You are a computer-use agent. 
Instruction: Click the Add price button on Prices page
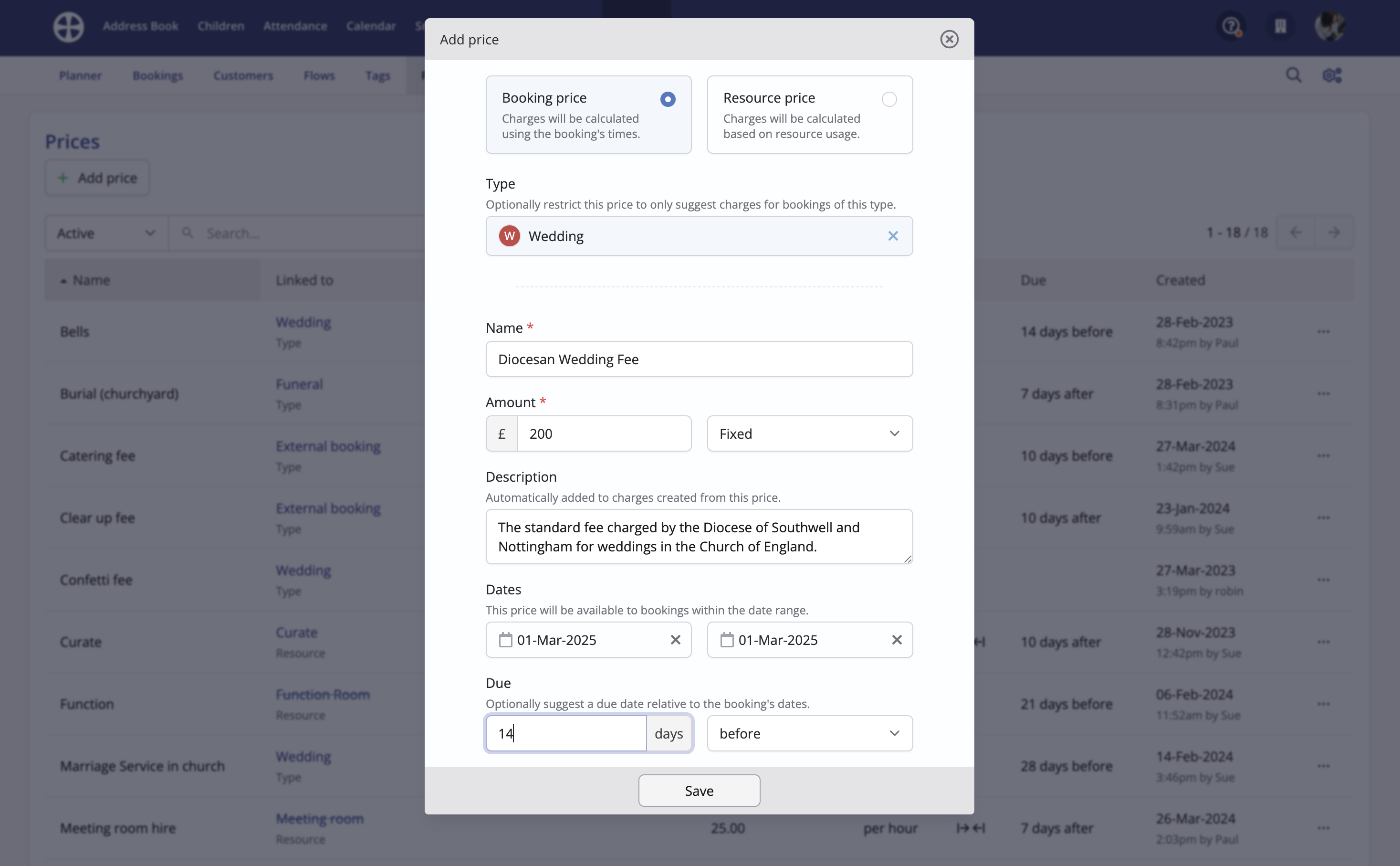pyautogui.click(x=97, y=178)
